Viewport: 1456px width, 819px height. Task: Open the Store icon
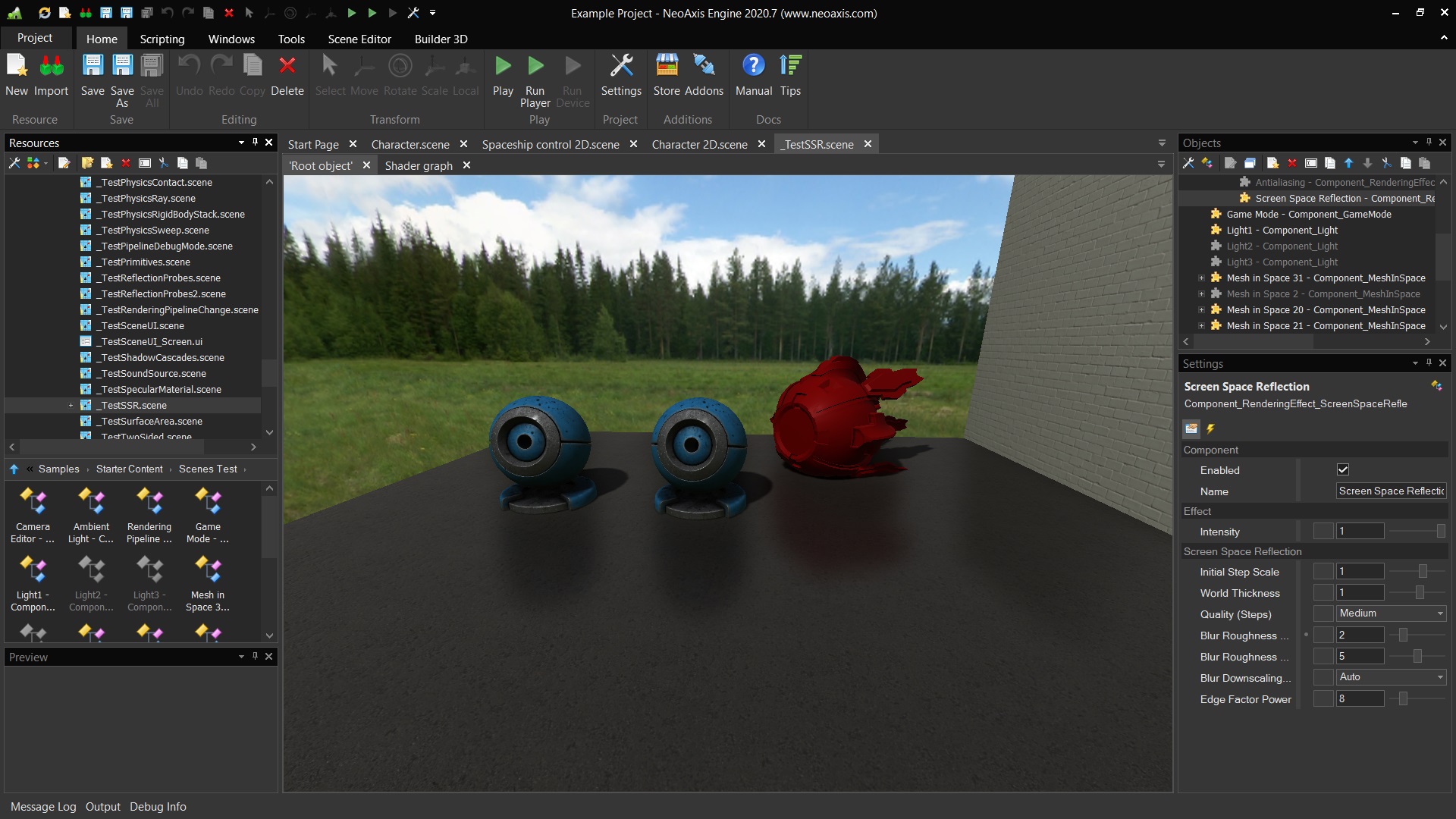click(x=667, y=75)
